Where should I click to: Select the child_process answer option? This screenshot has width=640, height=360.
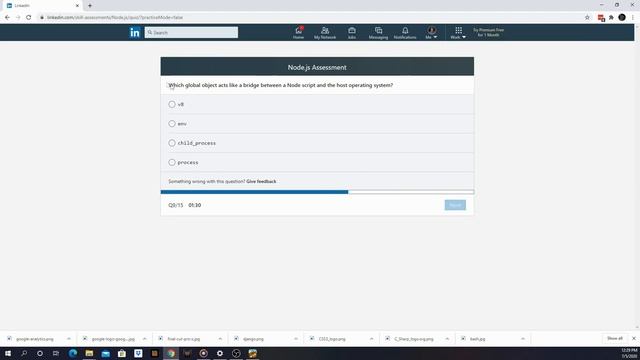coord(172,143)
